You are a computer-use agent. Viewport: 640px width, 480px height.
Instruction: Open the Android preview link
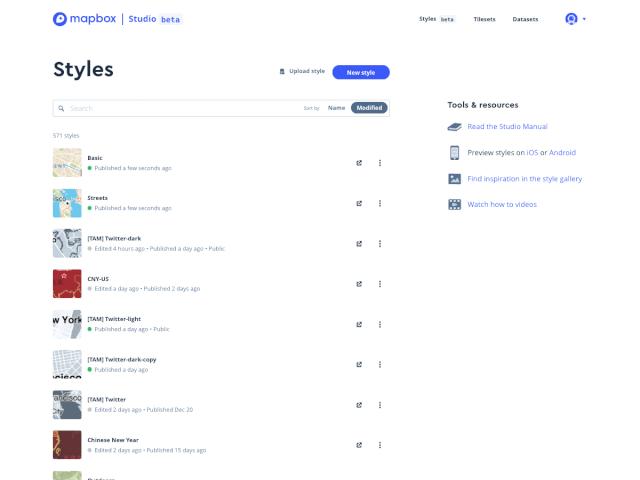pyautogui.click(x=562, y=153)
